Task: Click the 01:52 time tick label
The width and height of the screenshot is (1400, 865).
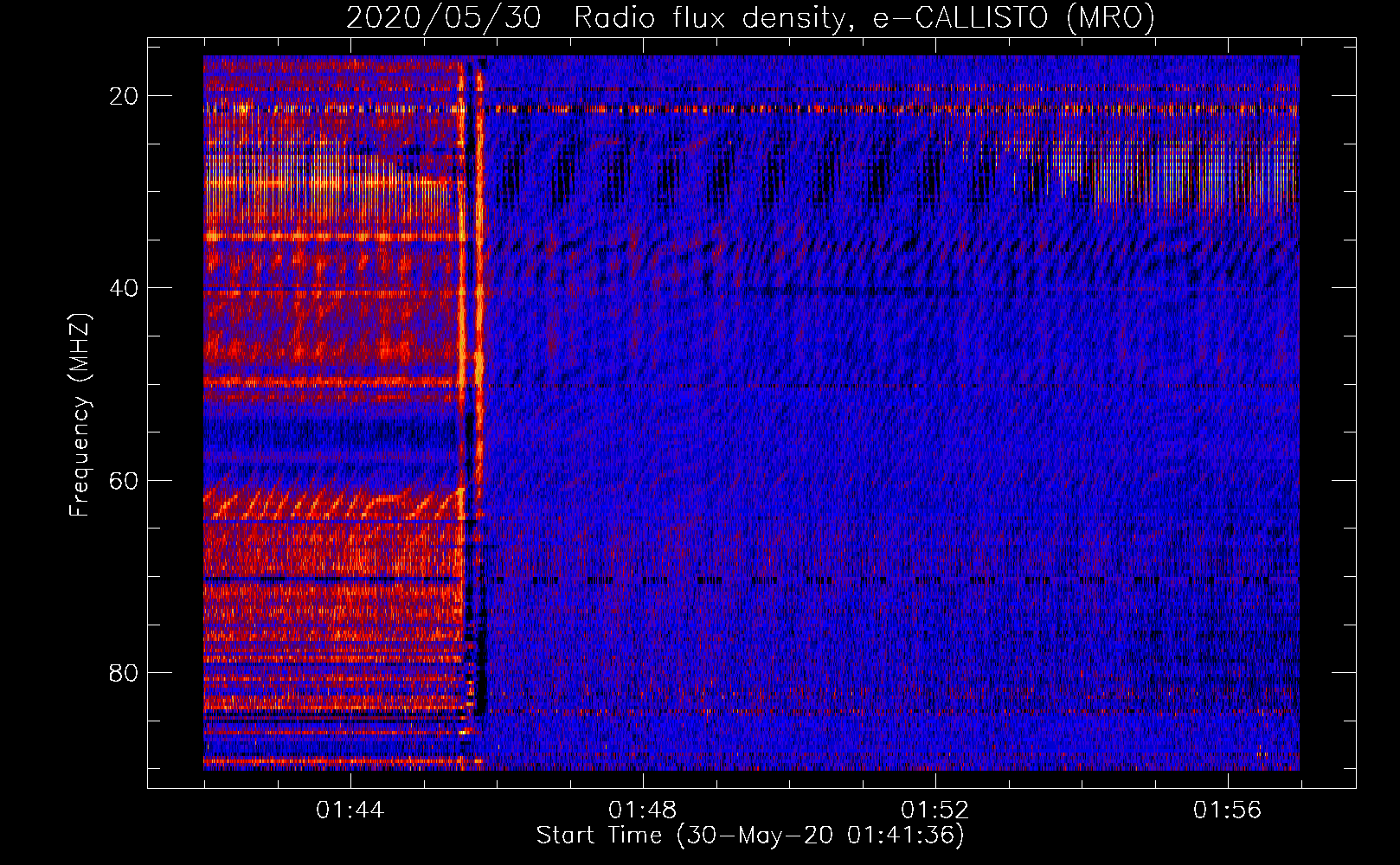Action: 935,811
